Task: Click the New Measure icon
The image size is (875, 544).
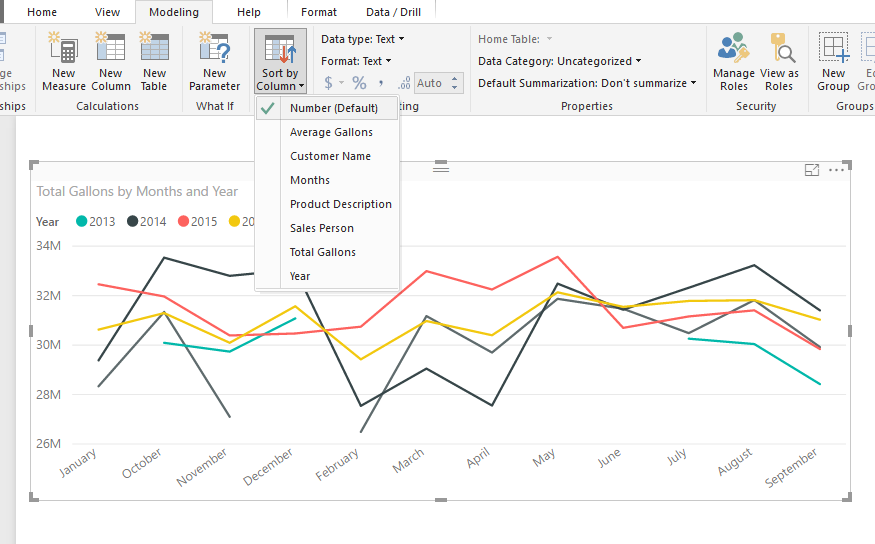Action: tap(62, 48)
